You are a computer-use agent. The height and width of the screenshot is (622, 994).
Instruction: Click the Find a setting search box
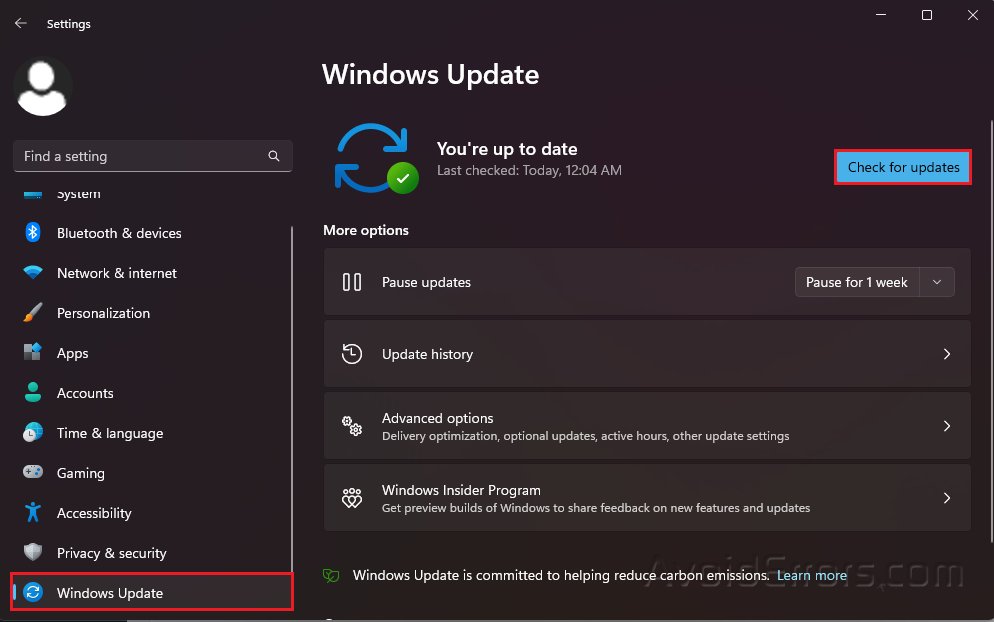pyautogui.click(x=140, y=156)
